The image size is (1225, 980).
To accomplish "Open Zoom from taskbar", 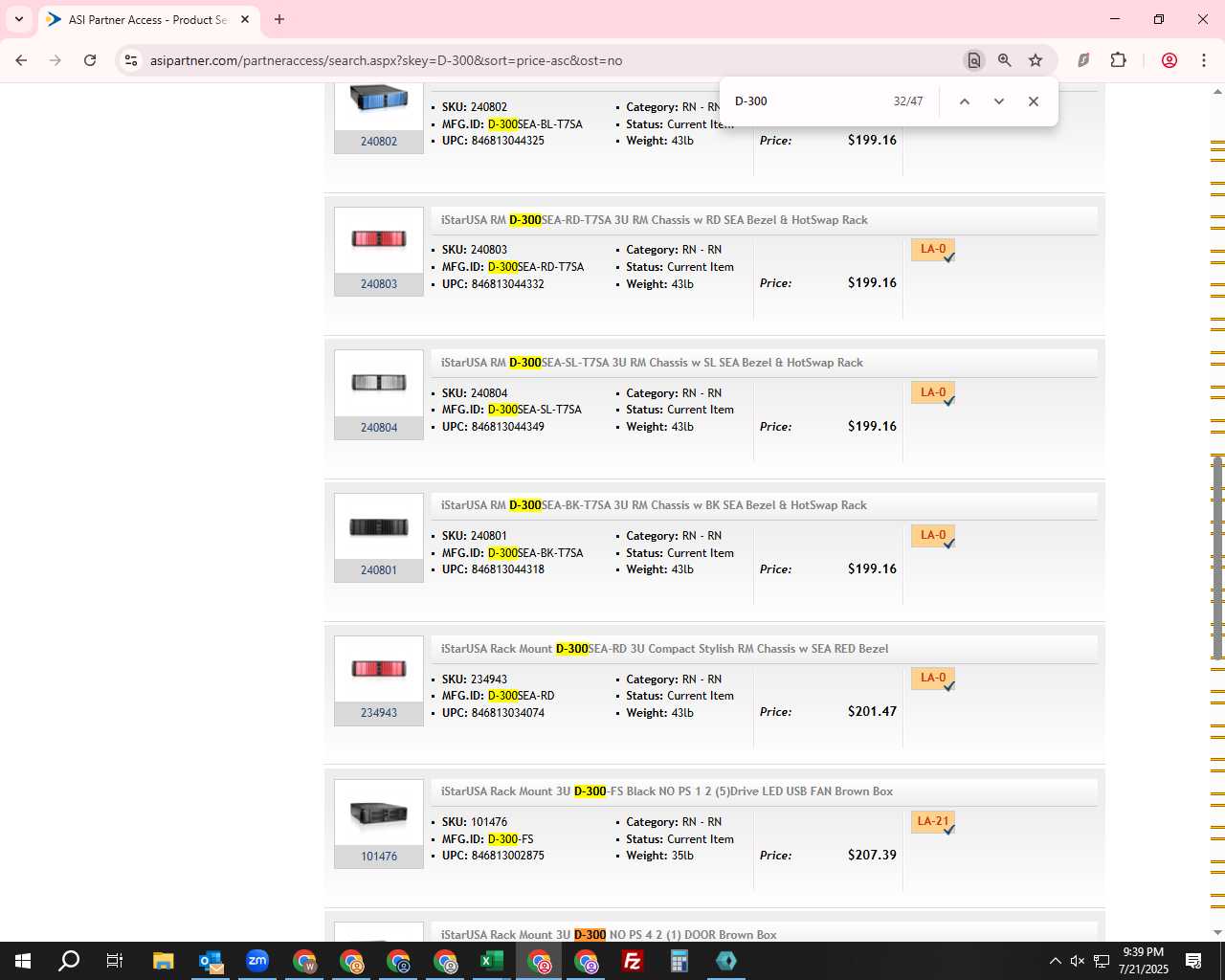I will (x=257, y=961).
